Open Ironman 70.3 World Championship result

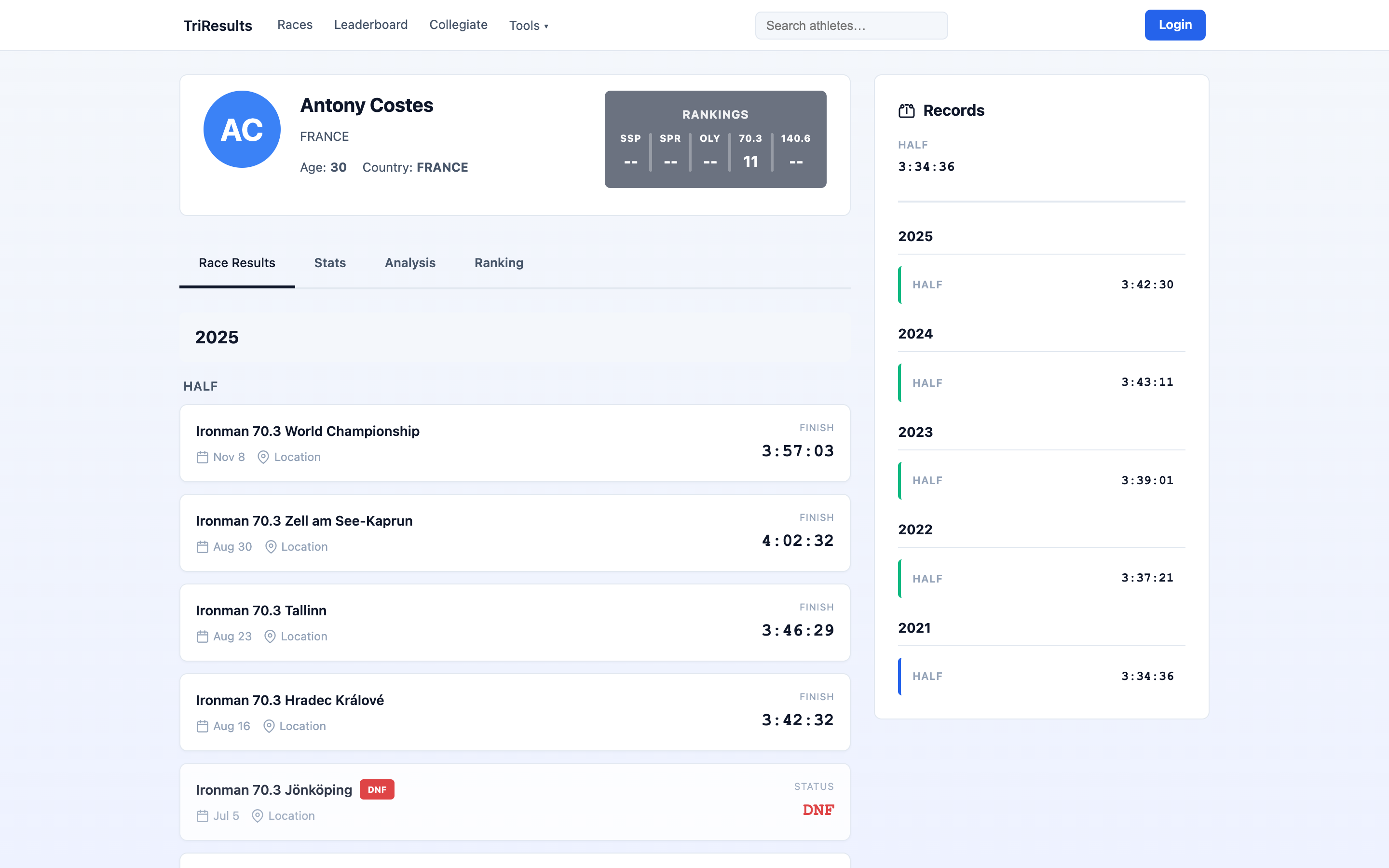(515, 443)
